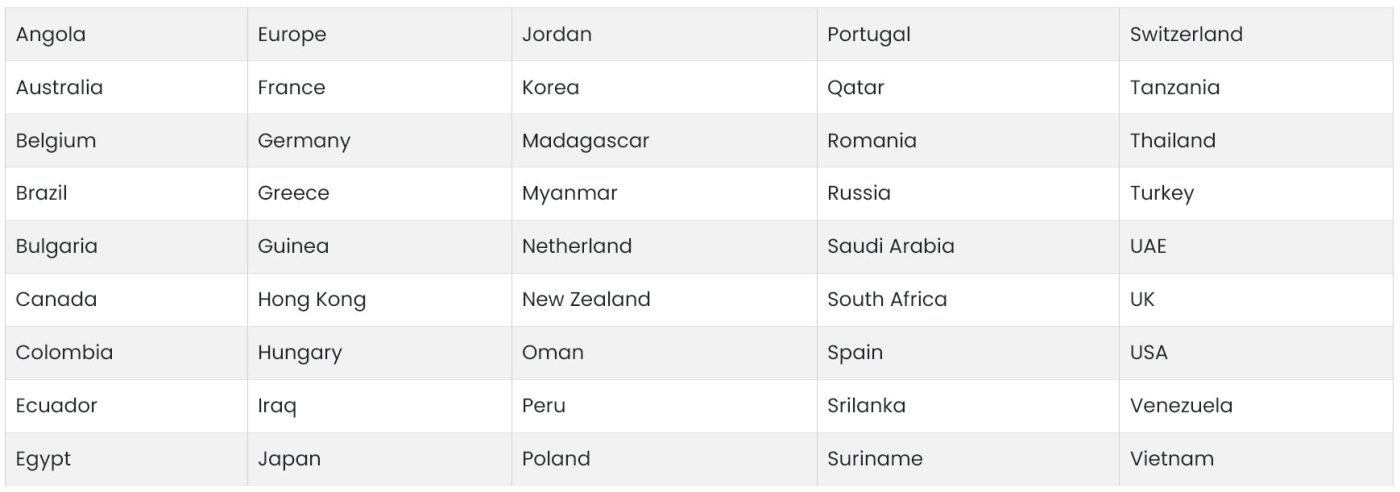This screenshot has width=1400, height=492.
Task: Select the Jordan table cell
Action: [x=557, y=34]
